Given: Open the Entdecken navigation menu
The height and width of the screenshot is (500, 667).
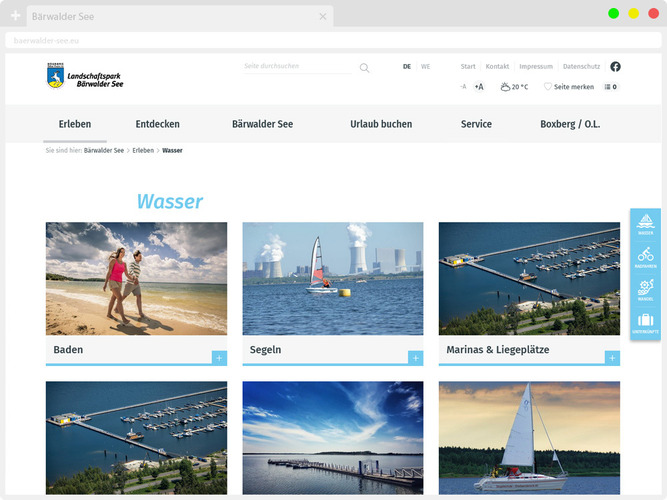Looking at the screenshot, I should click(158, 124).
